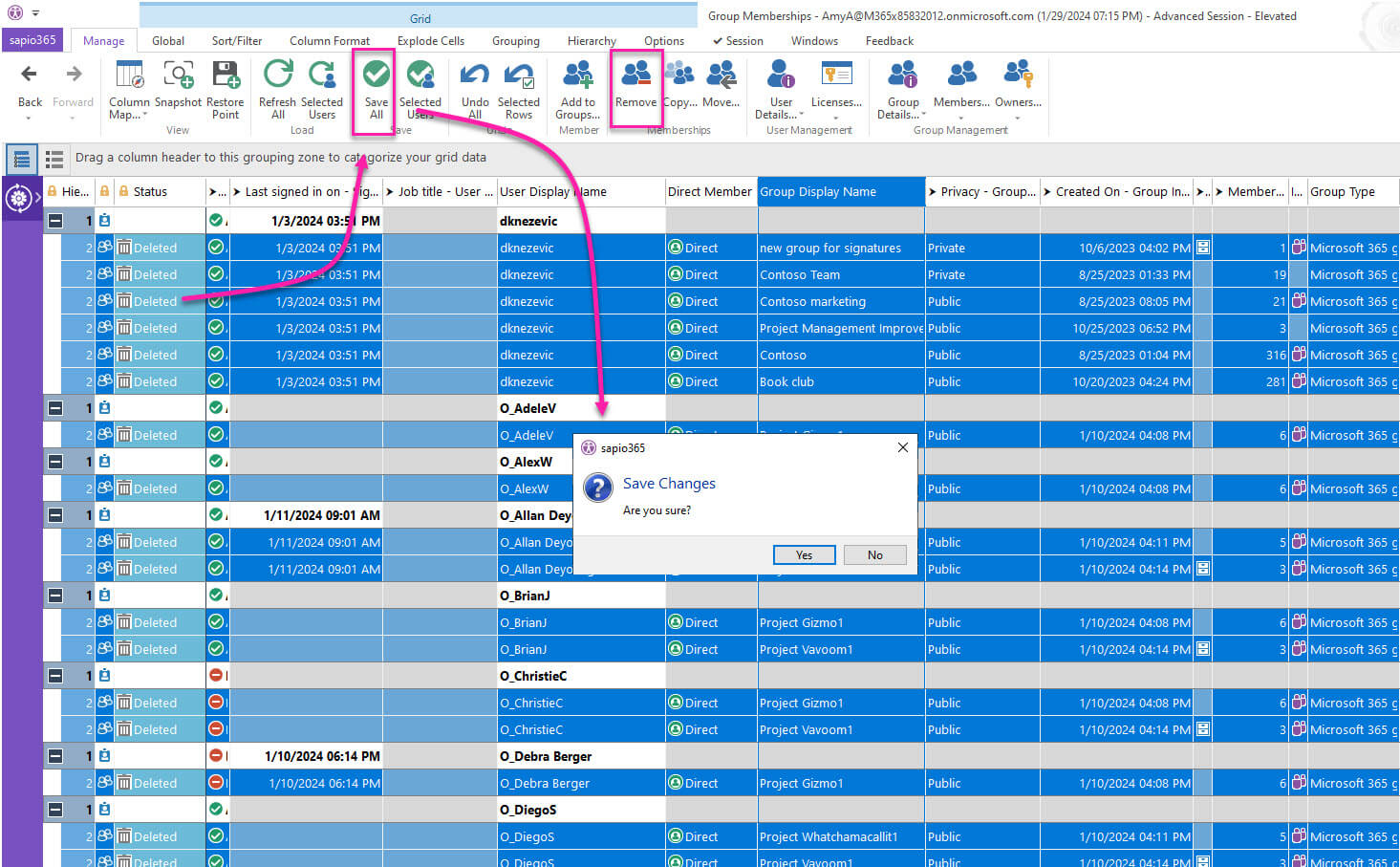
Task: Collapse the O_AlexW group row
Action: (55, 462)
